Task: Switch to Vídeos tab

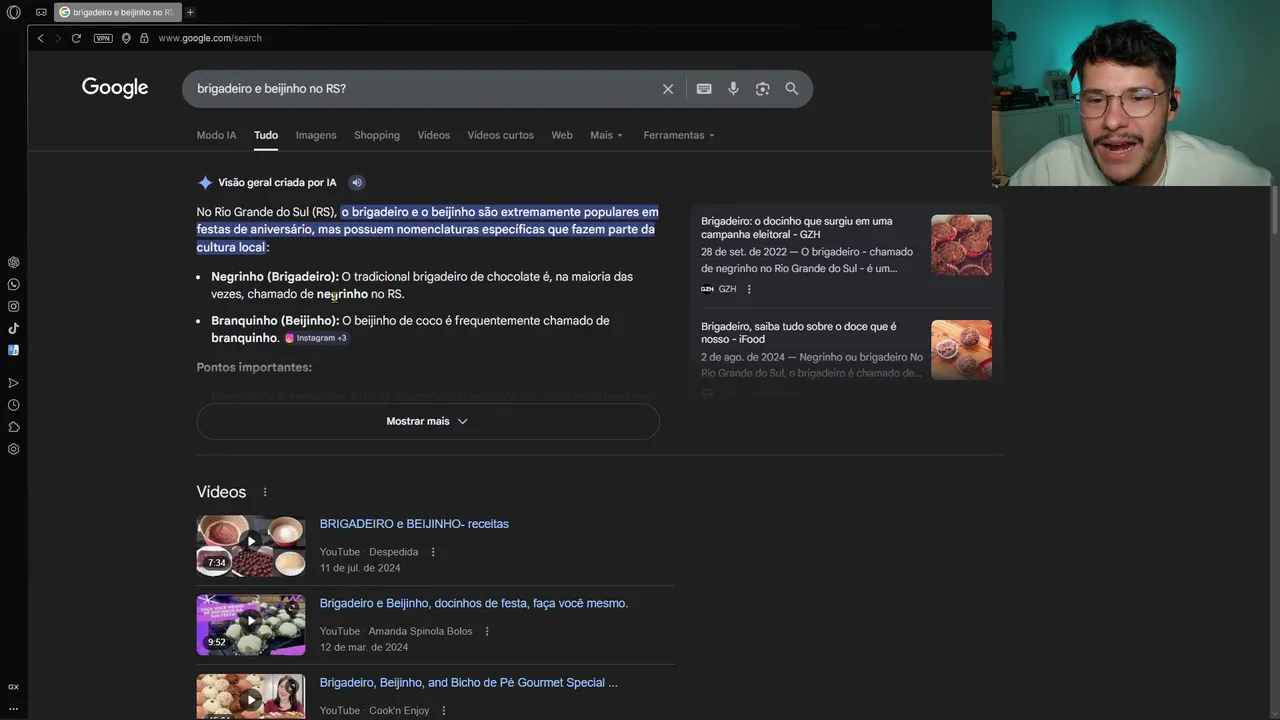Action: 434,135
